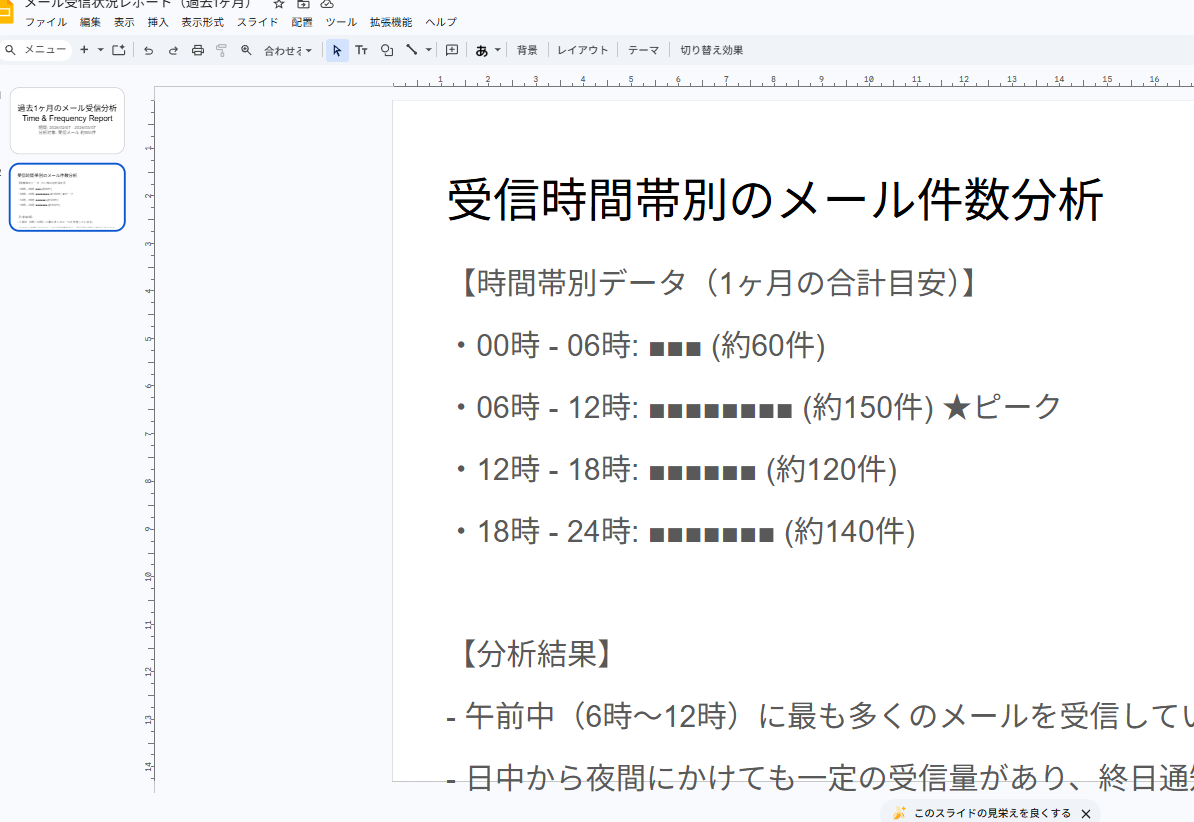This screenshot has width=1194, height=822.
Task: Select the text box tool
Action: 362,50
